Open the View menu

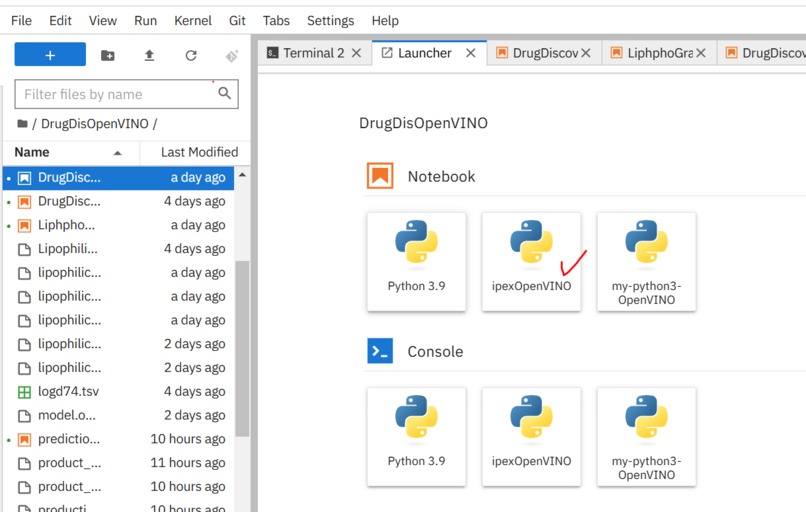click(103, 21)
